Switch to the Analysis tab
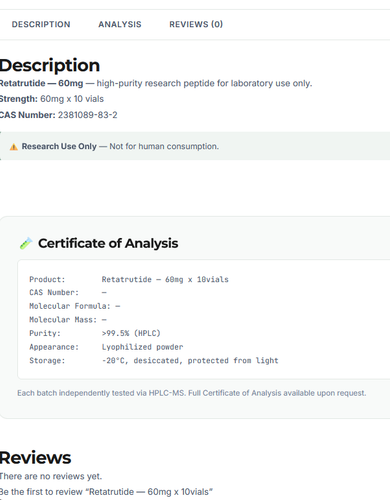 (x=120, y=24)
